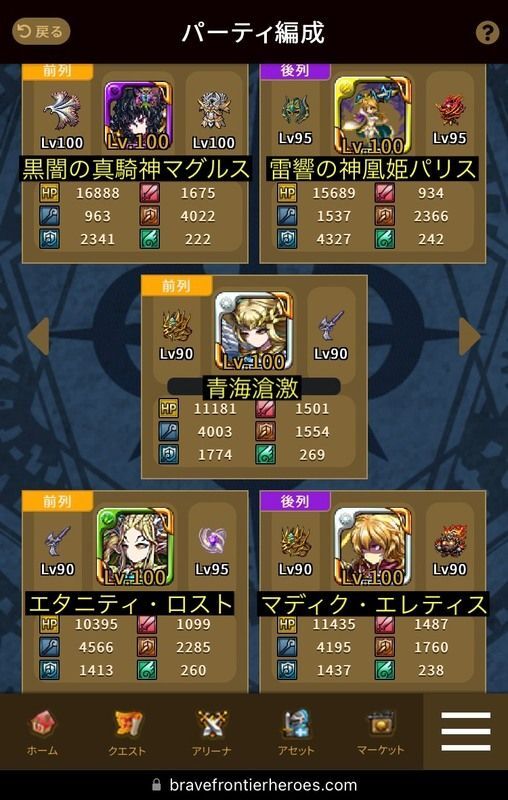Select the 雷響の神凰姫パリス hero portrait
The image size is (508, 800).
(373, 116)
